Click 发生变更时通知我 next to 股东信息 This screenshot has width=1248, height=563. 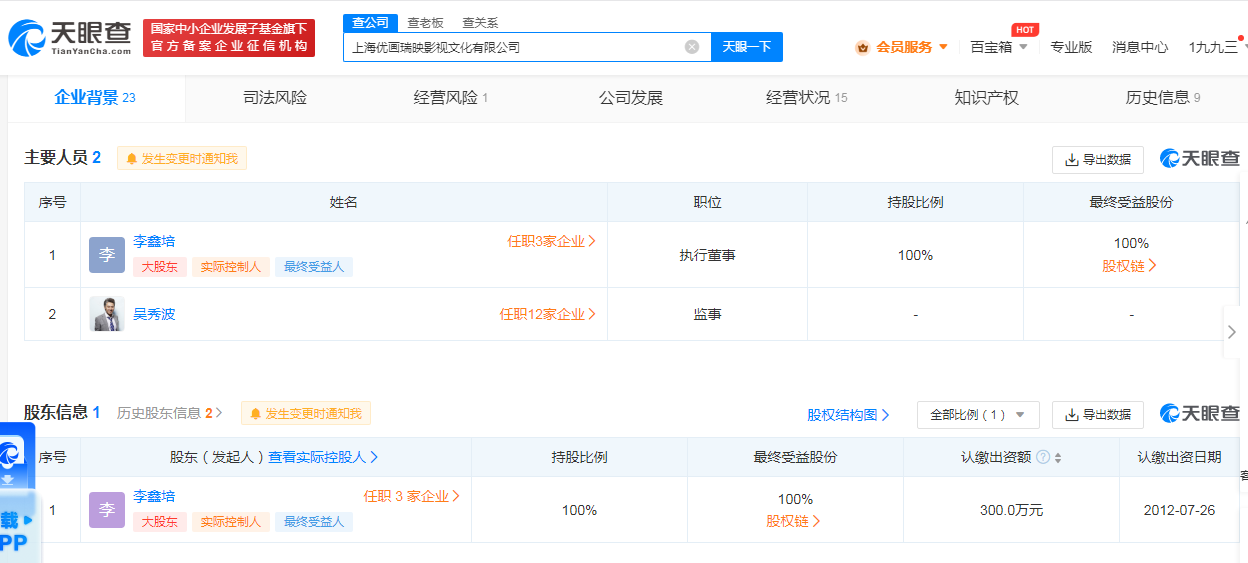click(306, 413)
